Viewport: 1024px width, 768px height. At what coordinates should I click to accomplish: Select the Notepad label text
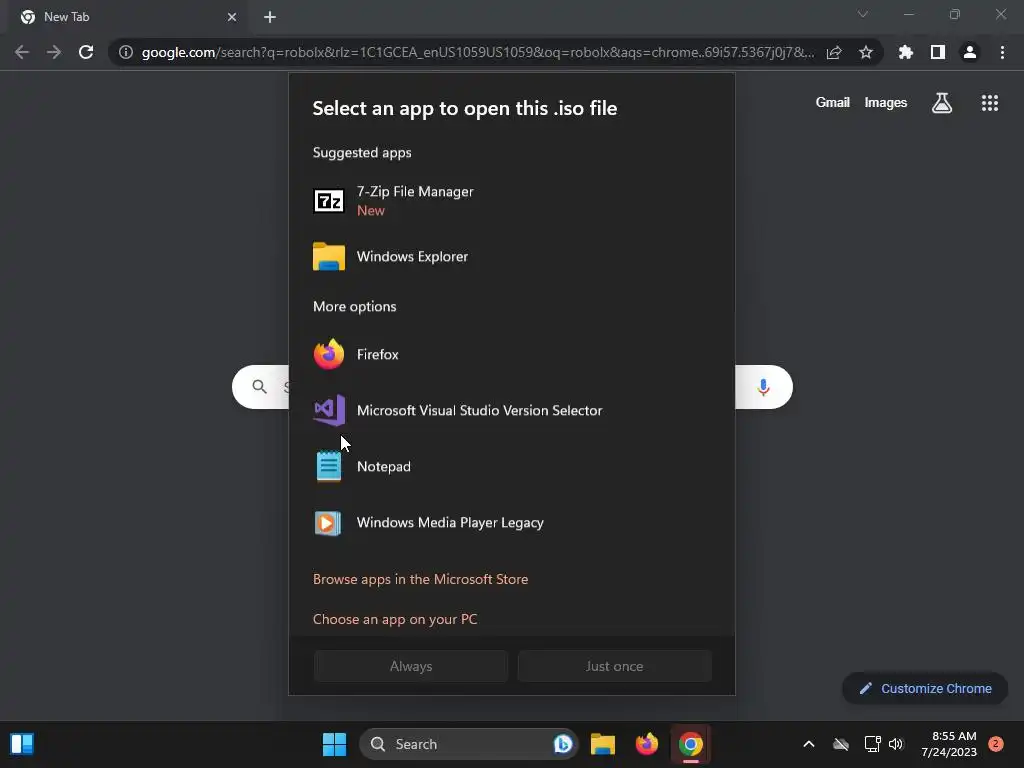pyautogui.click(x=383, y=466)
